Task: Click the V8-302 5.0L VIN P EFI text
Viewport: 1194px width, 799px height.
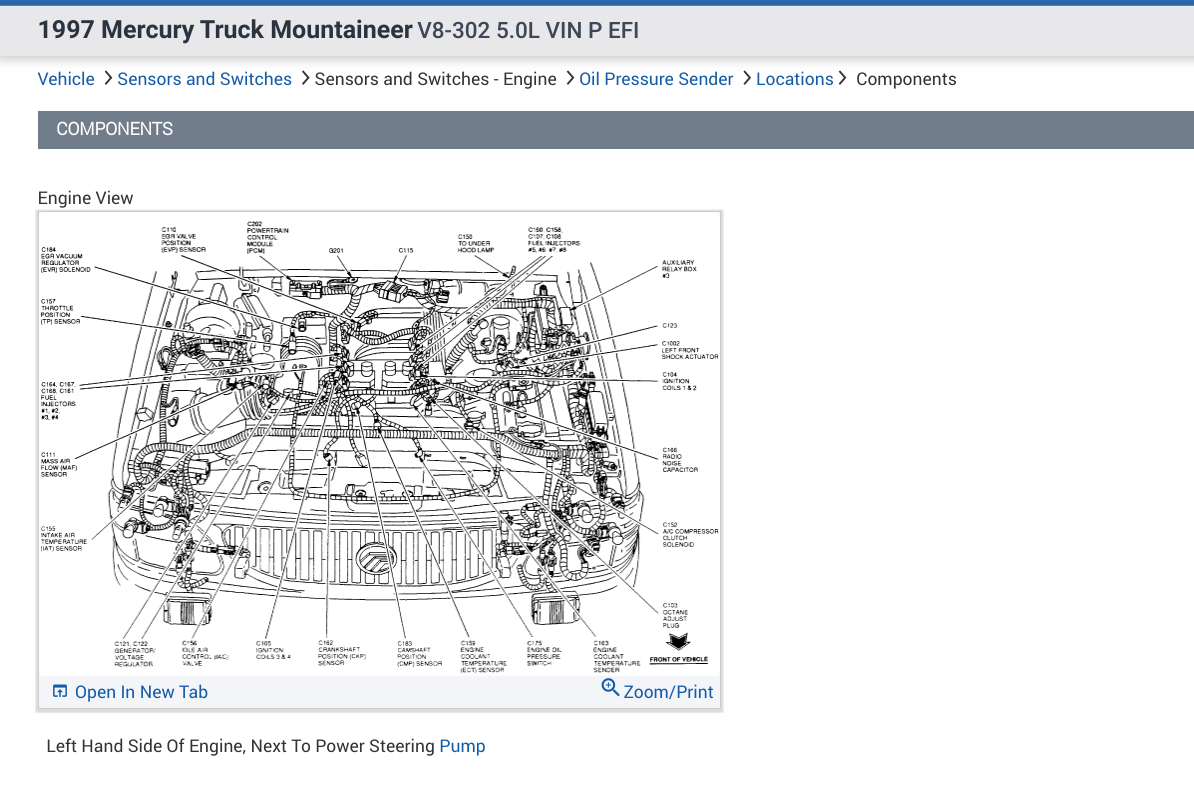Action: click(528, 30)
